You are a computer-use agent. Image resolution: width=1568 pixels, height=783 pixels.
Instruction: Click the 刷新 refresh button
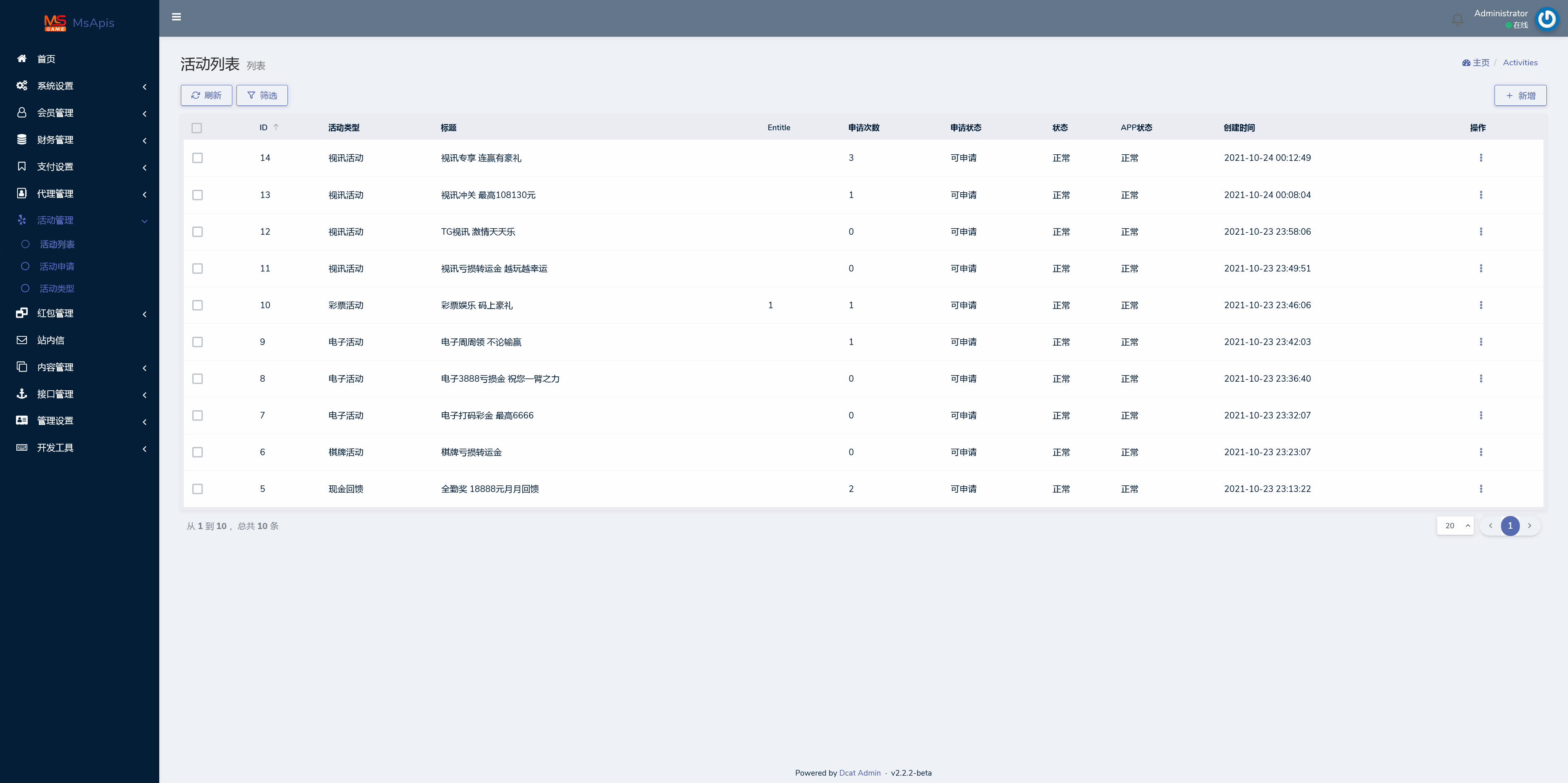[206, 96]
